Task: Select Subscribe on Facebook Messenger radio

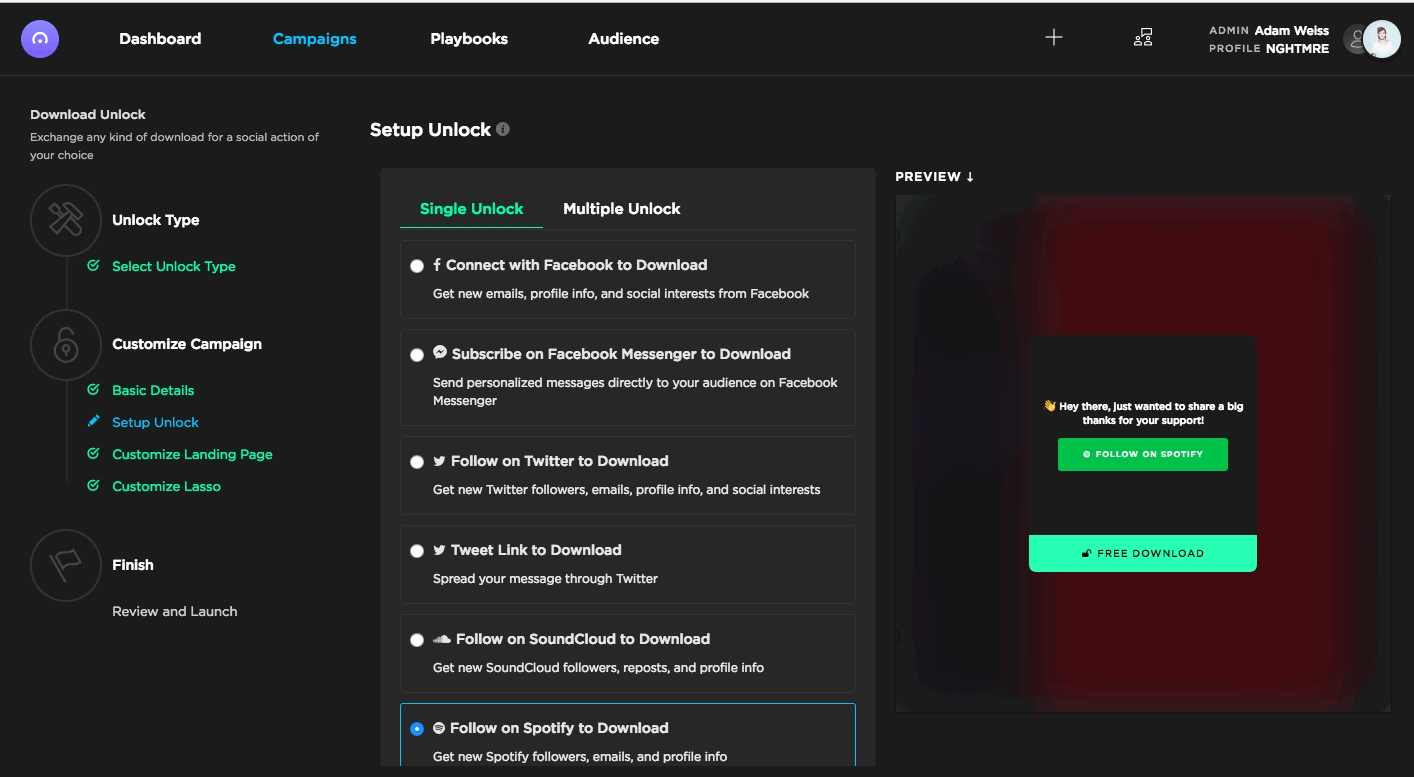Action: (417, 355)
